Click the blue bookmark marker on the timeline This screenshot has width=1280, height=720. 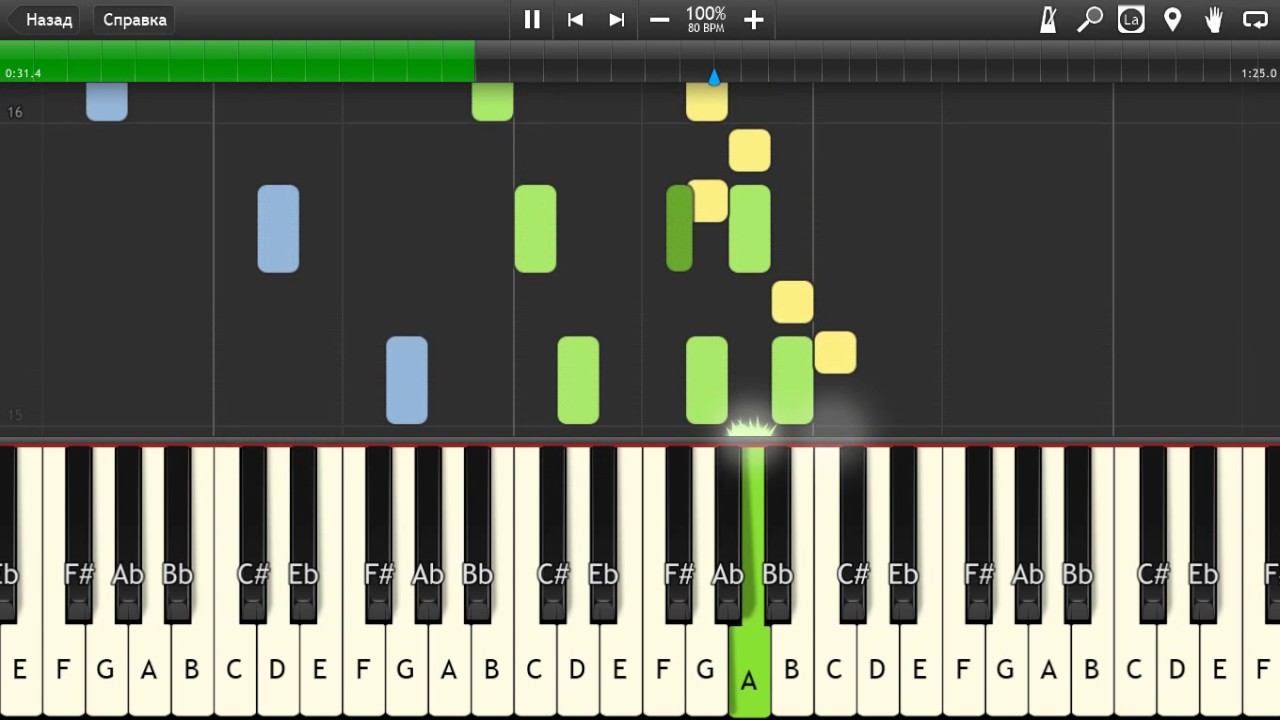tap(714, 77)
